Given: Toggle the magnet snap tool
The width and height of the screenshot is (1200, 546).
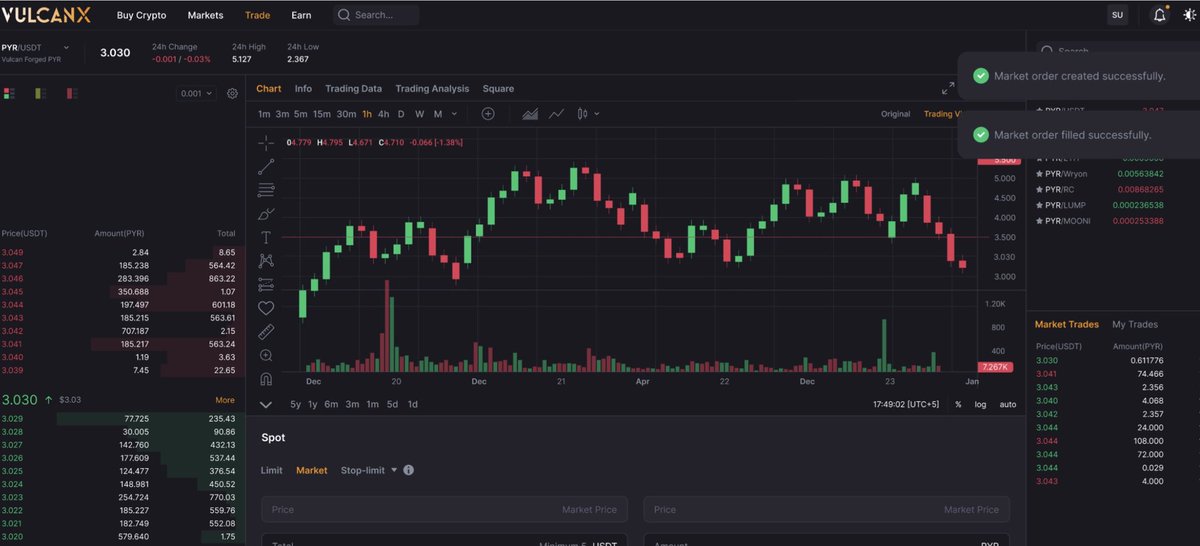Looking at the screenshot, I should point(266,379).
